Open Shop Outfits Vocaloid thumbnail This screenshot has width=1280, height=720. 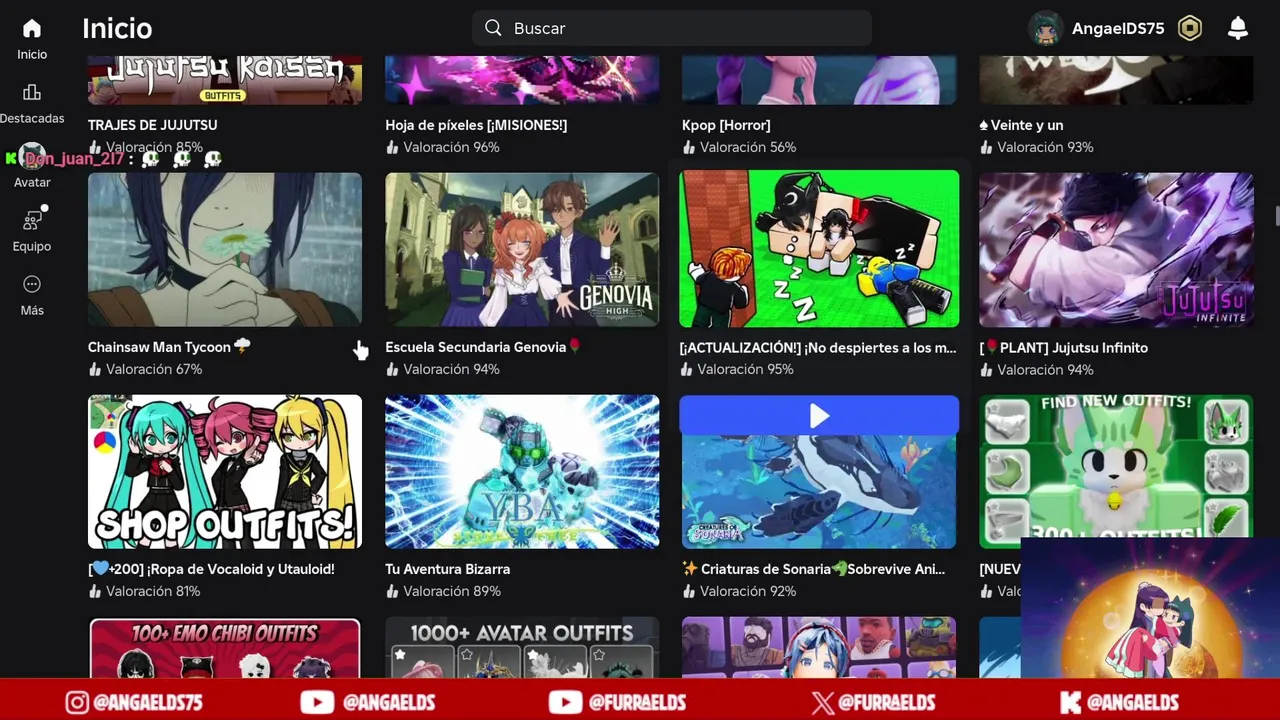[225, 471]
